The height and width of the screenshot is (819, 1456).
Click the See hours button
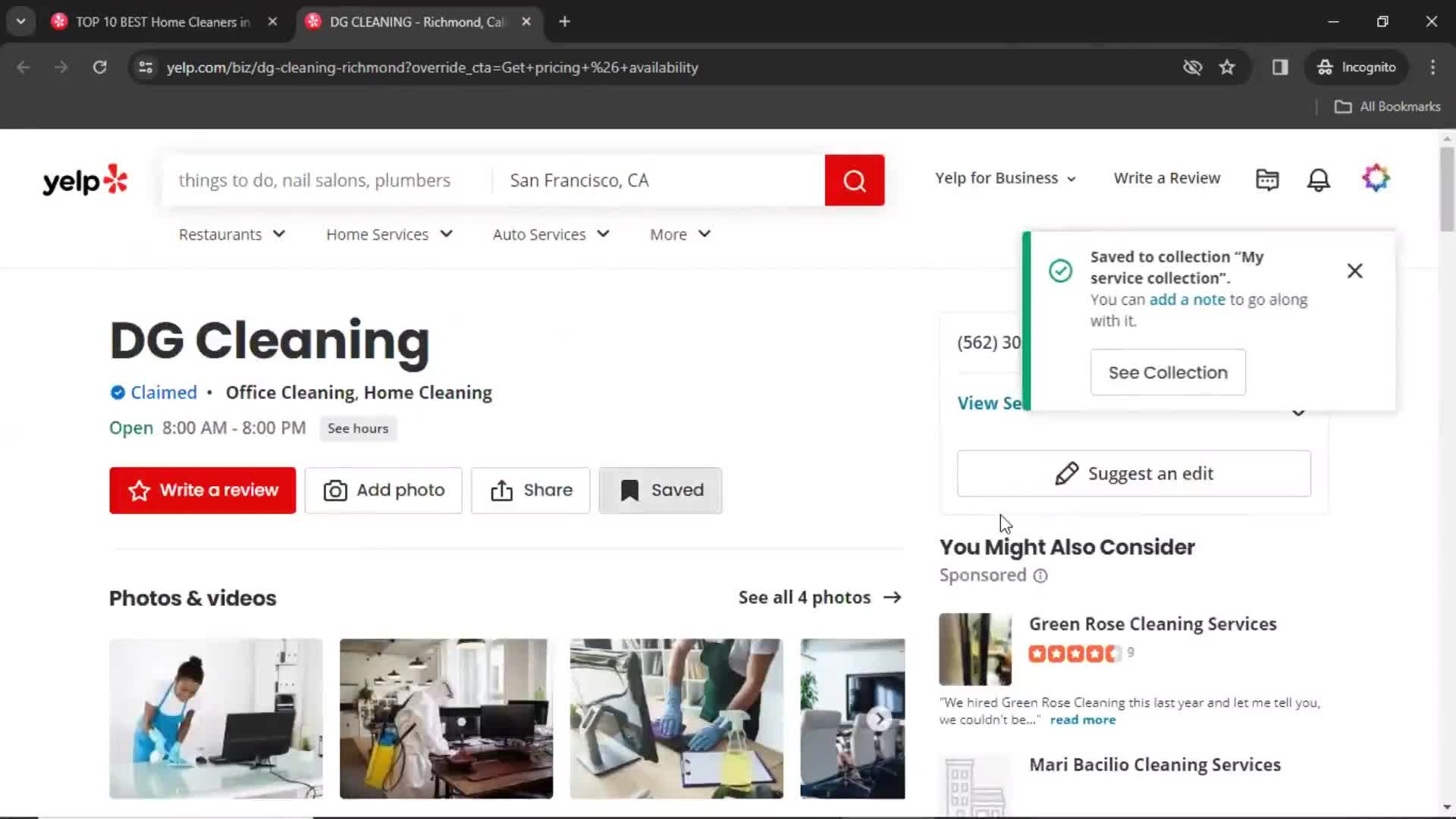pyautogui.click(x=358, y=428)
